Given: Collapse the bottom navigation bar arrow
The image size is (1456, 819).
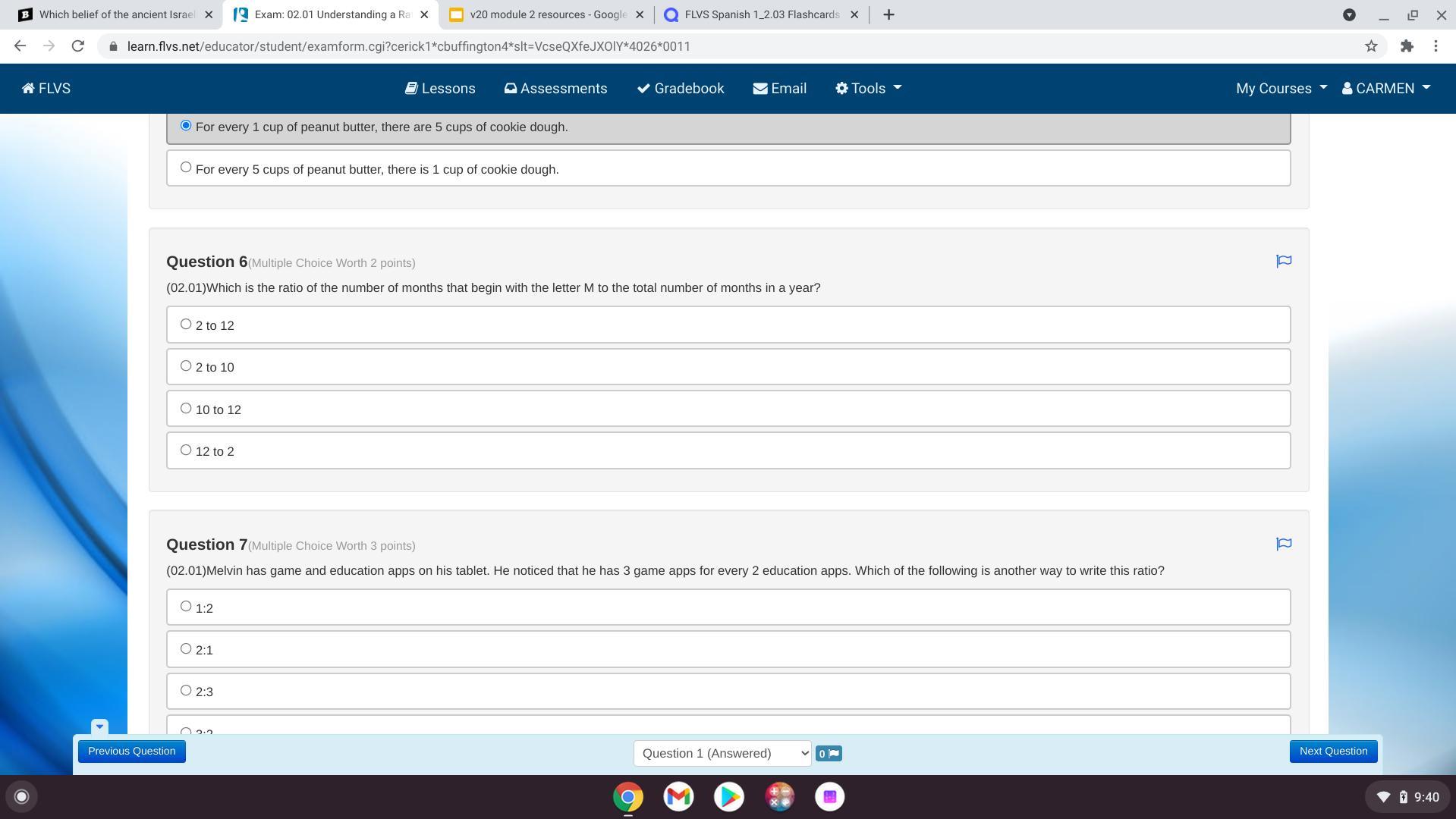Looking at the screenshot, I should tap(99, 726).
